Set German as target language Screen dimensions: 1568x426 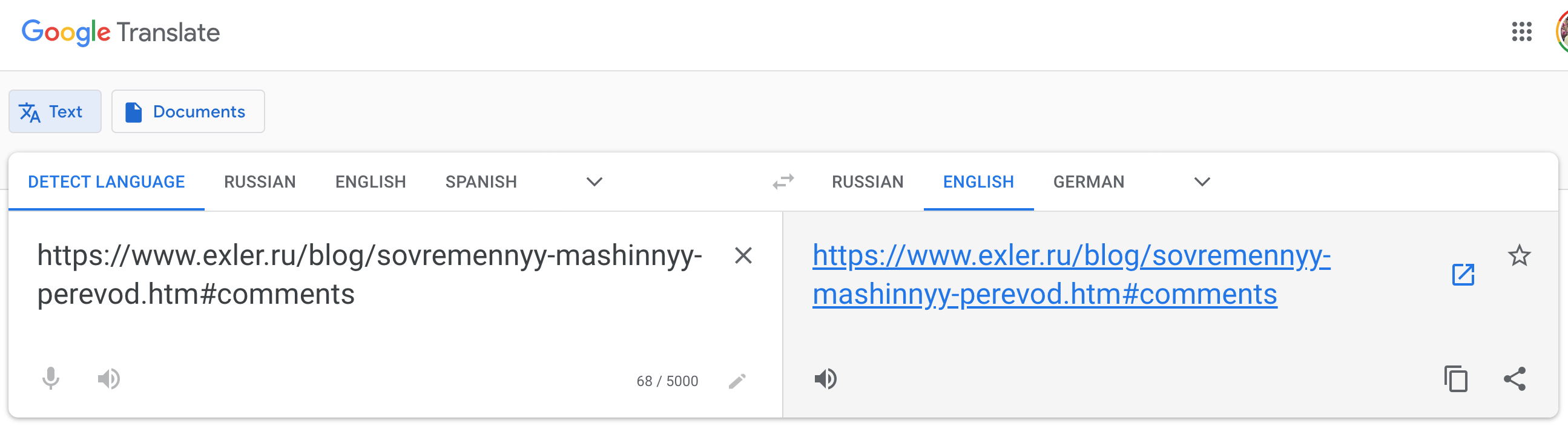click(x=1089, y=182)
